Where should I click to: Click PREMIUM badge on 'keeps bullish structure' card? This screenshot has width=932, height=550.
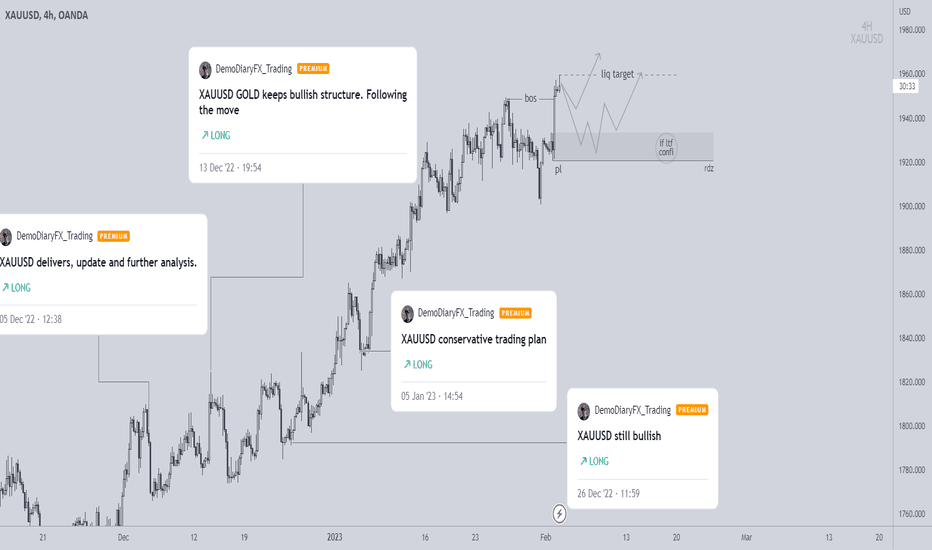(x=313, y=69)
